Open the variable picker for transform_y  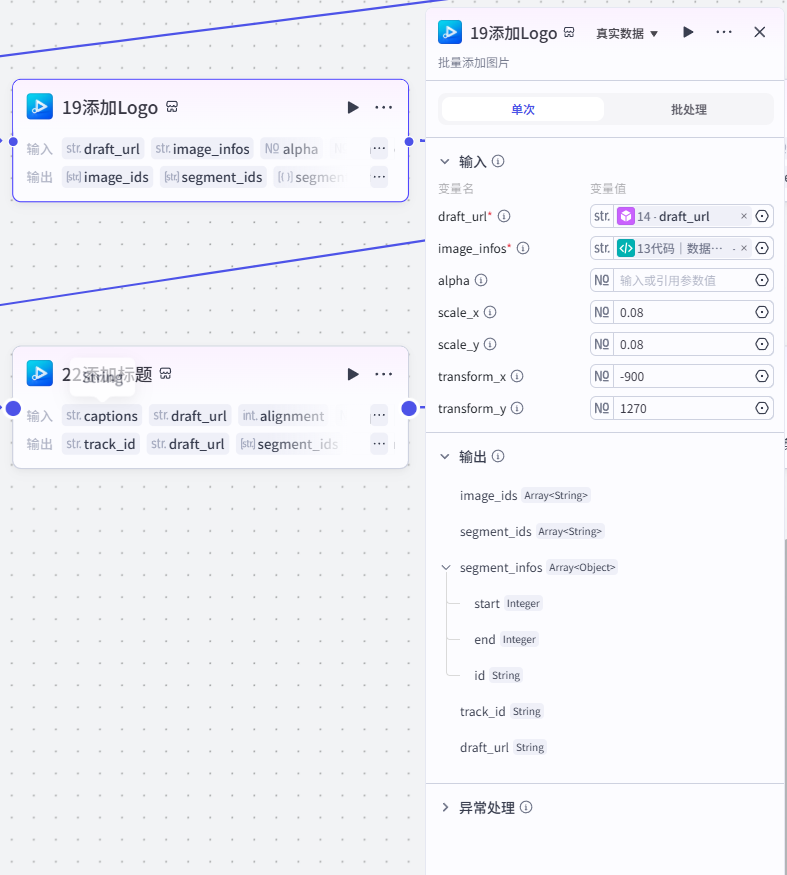click(762, 408)
